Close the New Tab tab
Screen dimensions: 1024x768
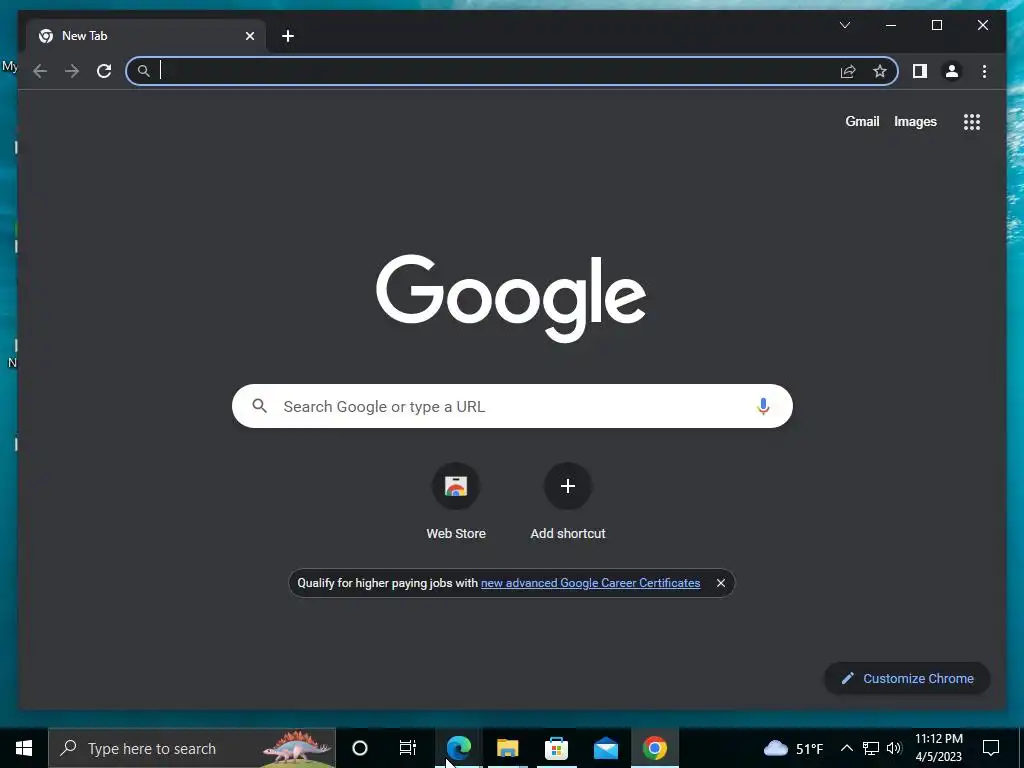pyautogui.click(x=249, y=36)
